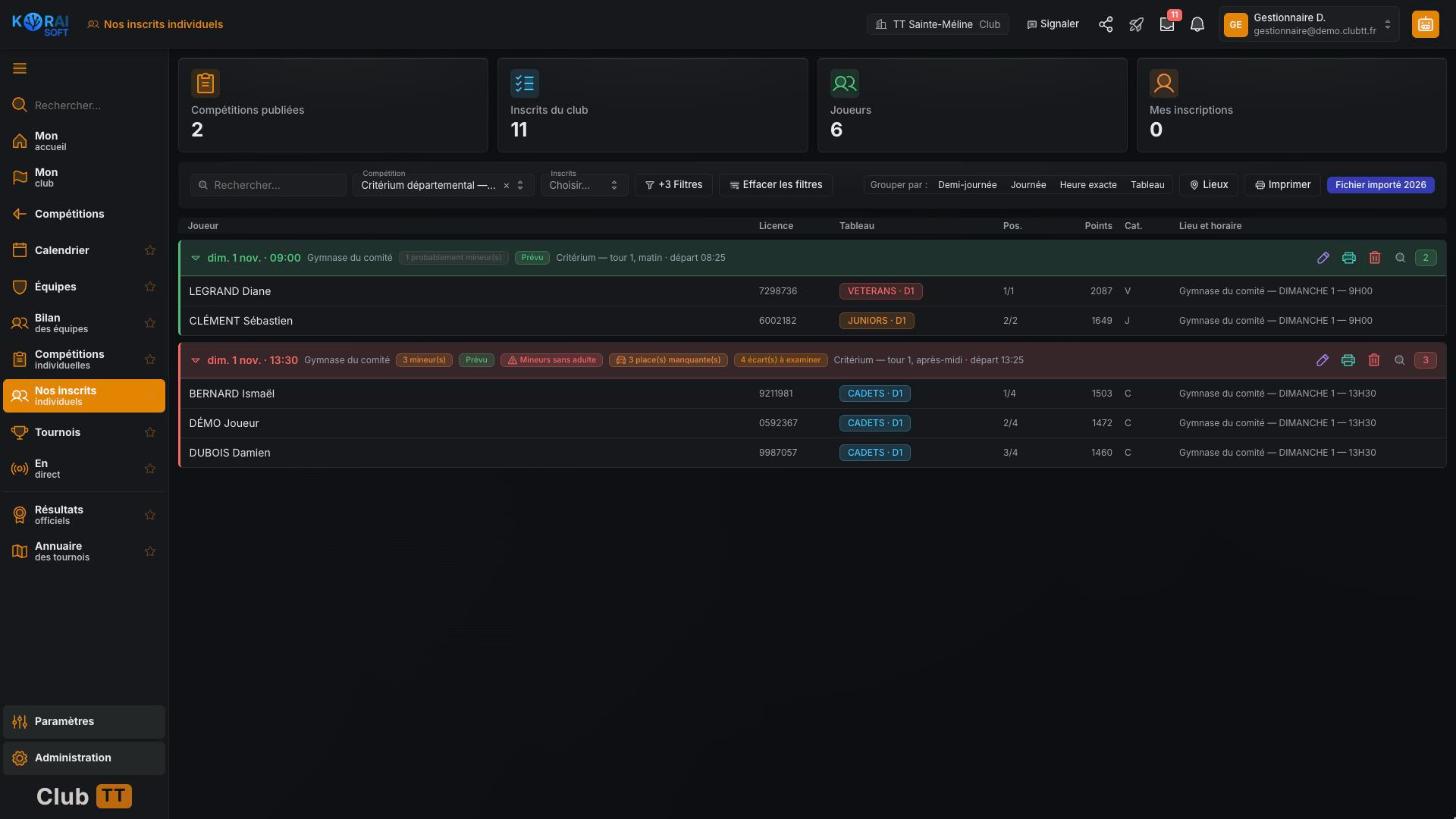
Task: Focus the table Rechercher search field
Action: click(269, 185)
